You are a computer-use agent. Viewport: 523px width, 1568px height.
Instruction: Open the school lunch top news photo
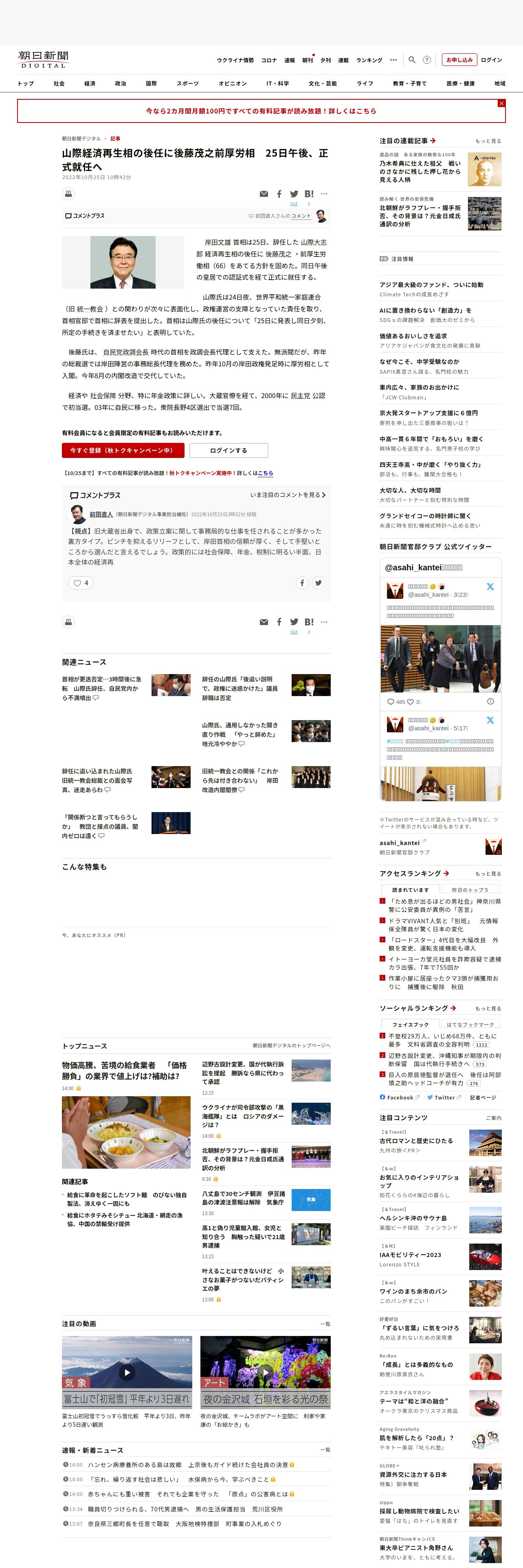click(126, 1132)
